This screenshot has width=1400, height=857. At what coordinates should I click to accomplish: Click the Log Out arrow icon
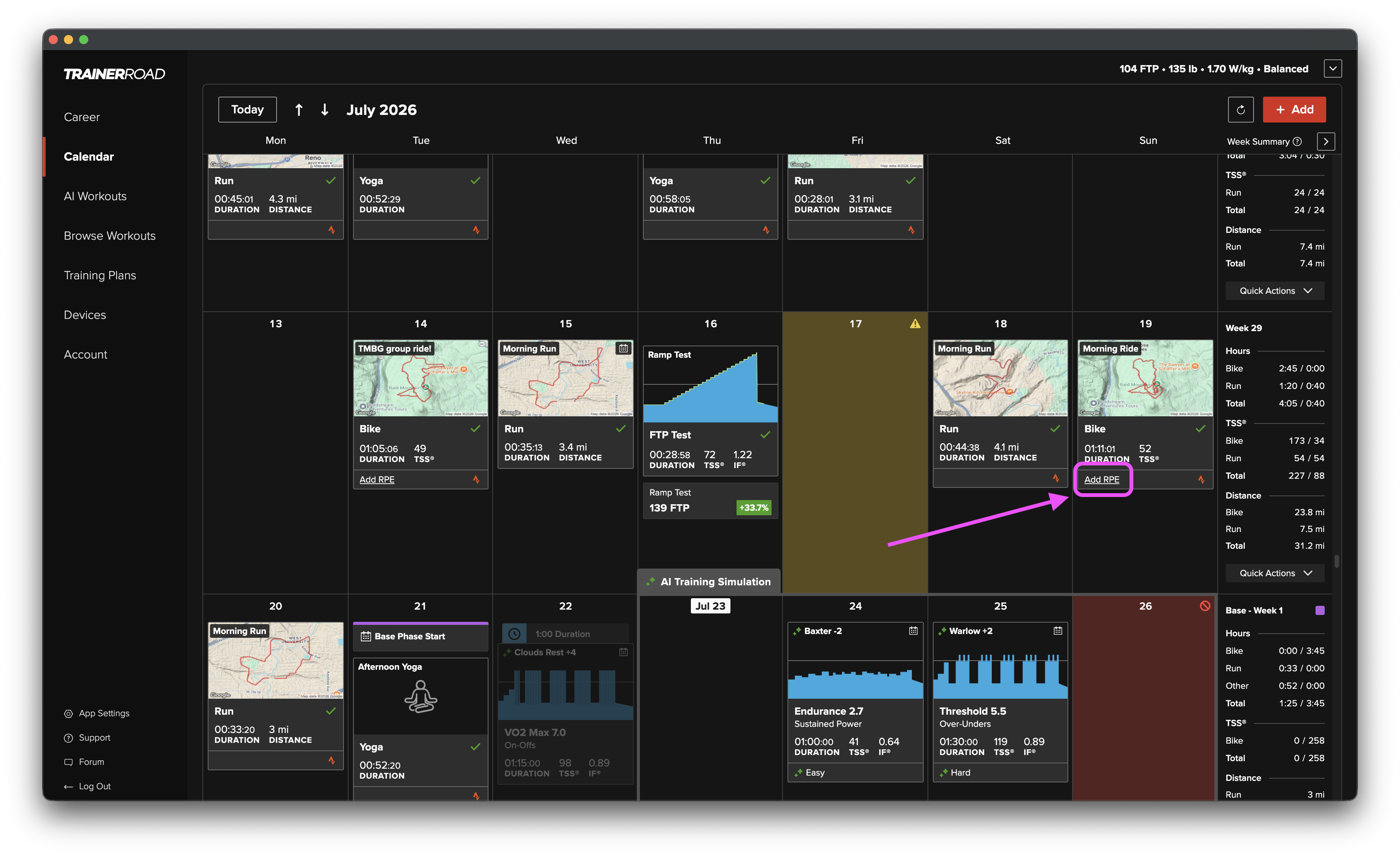[69, 787]
